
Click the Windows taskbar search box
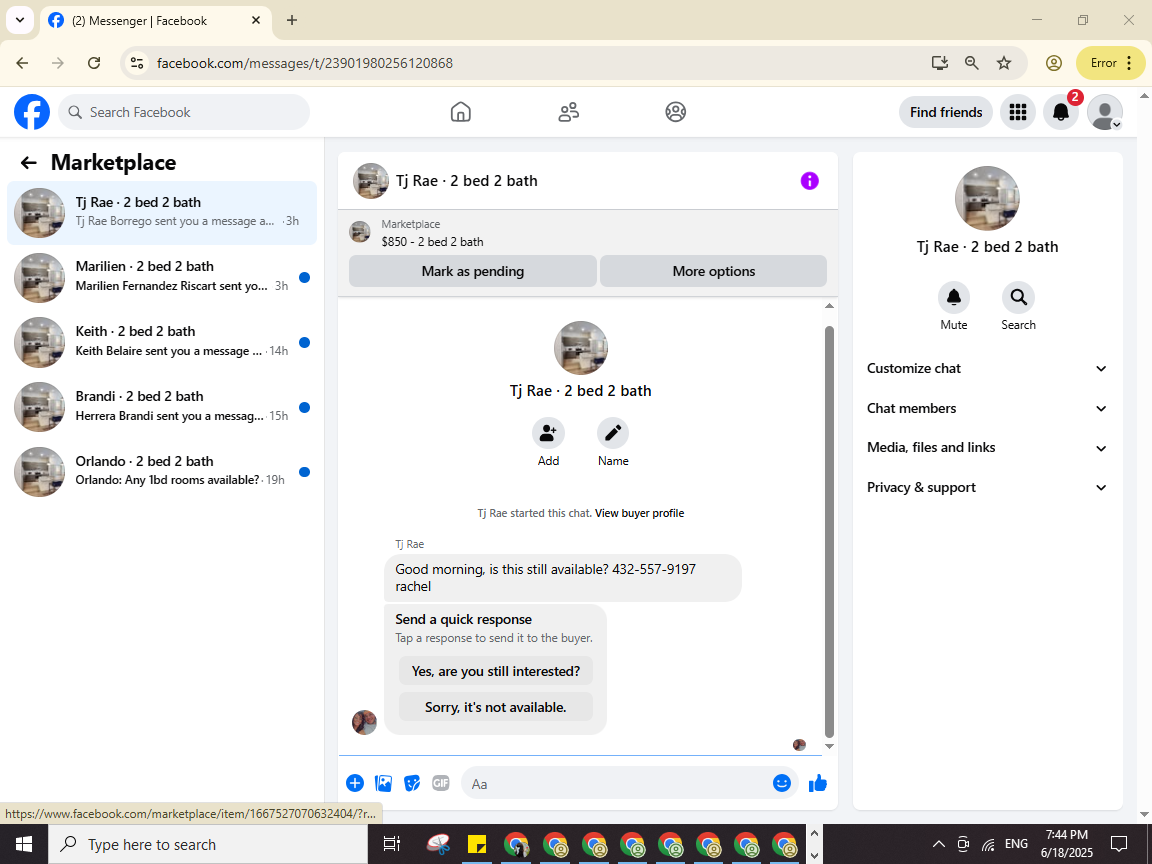coord(208,844)
